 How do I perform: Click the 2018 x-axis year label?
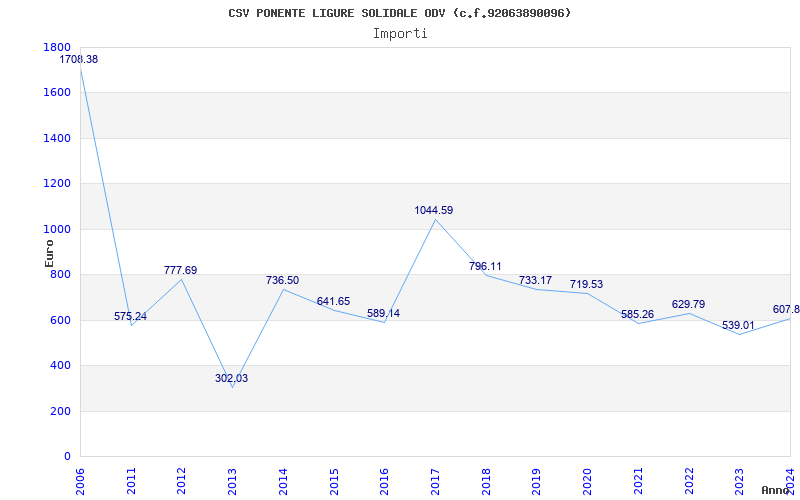(485, 481)
